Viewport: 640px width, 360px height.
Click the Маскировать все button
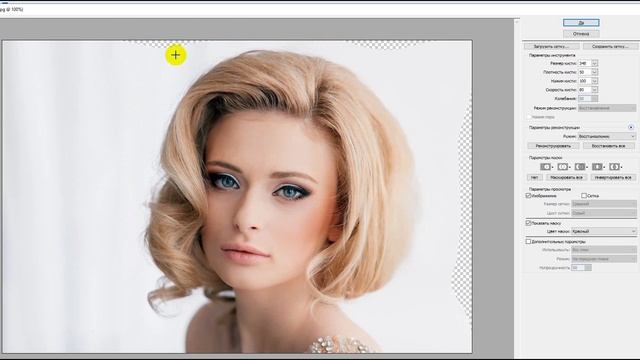pos(566,177)
